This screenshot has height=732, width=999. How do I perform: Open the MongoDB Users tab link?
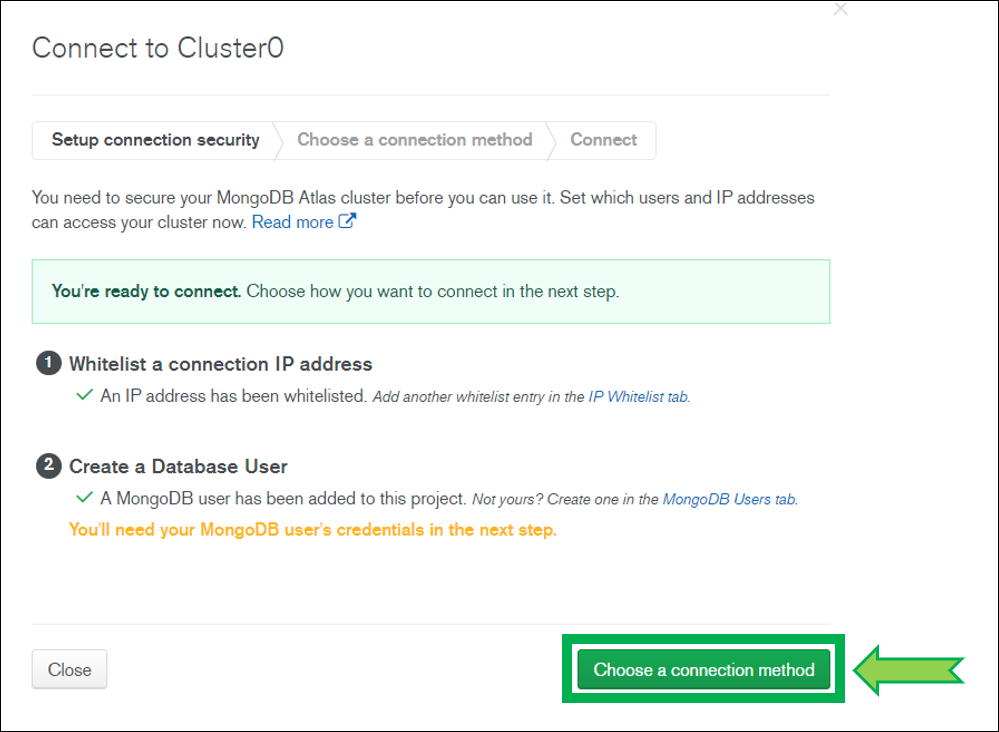(729, 499)
